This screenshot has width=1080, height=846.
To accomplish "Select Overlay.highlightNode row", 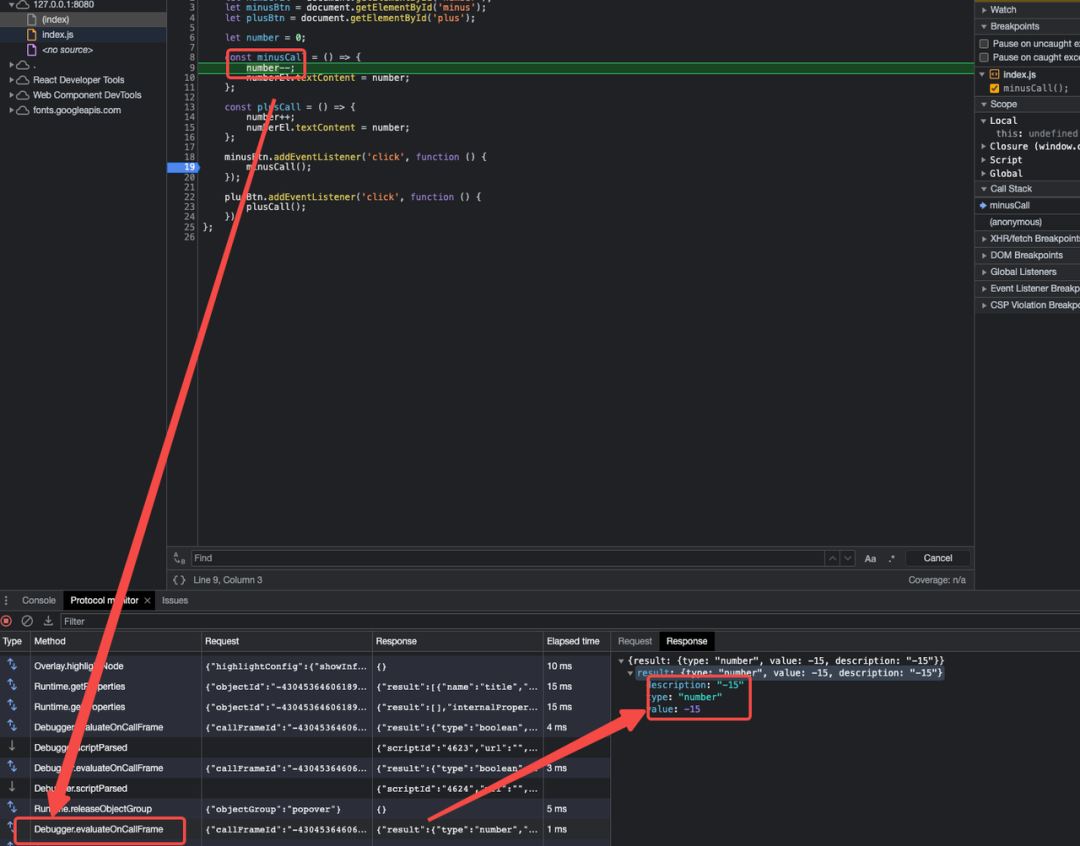I will [x=305, y=666].
